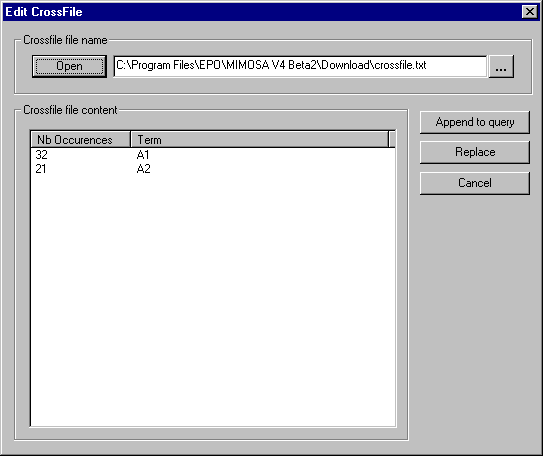
Task: Focus the crossfile path input field
Action: 300,66
